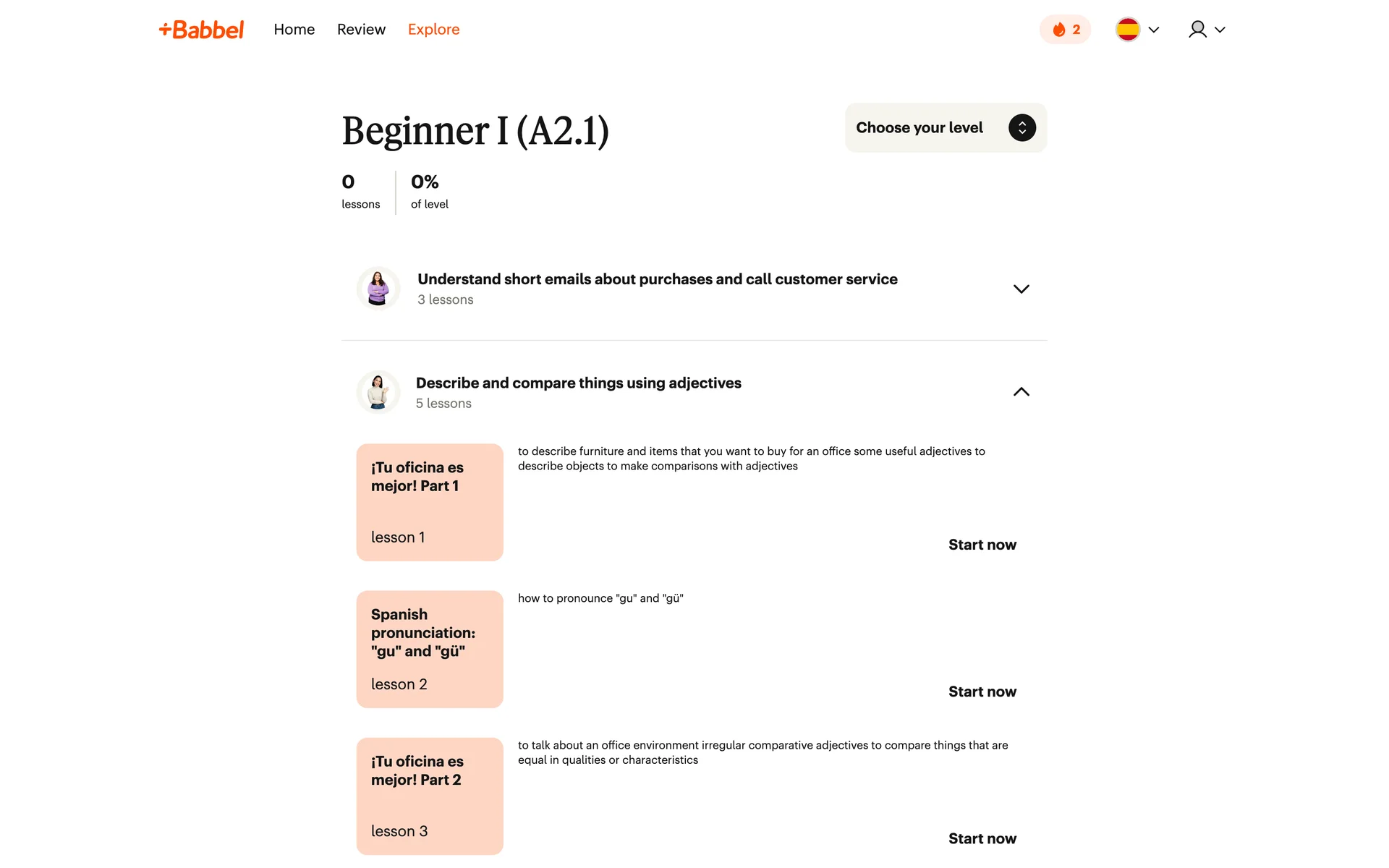Expand the language flag dropdown arrow
The height and width of the screenshot is (868, 1389).
[x=1154, y=30]
